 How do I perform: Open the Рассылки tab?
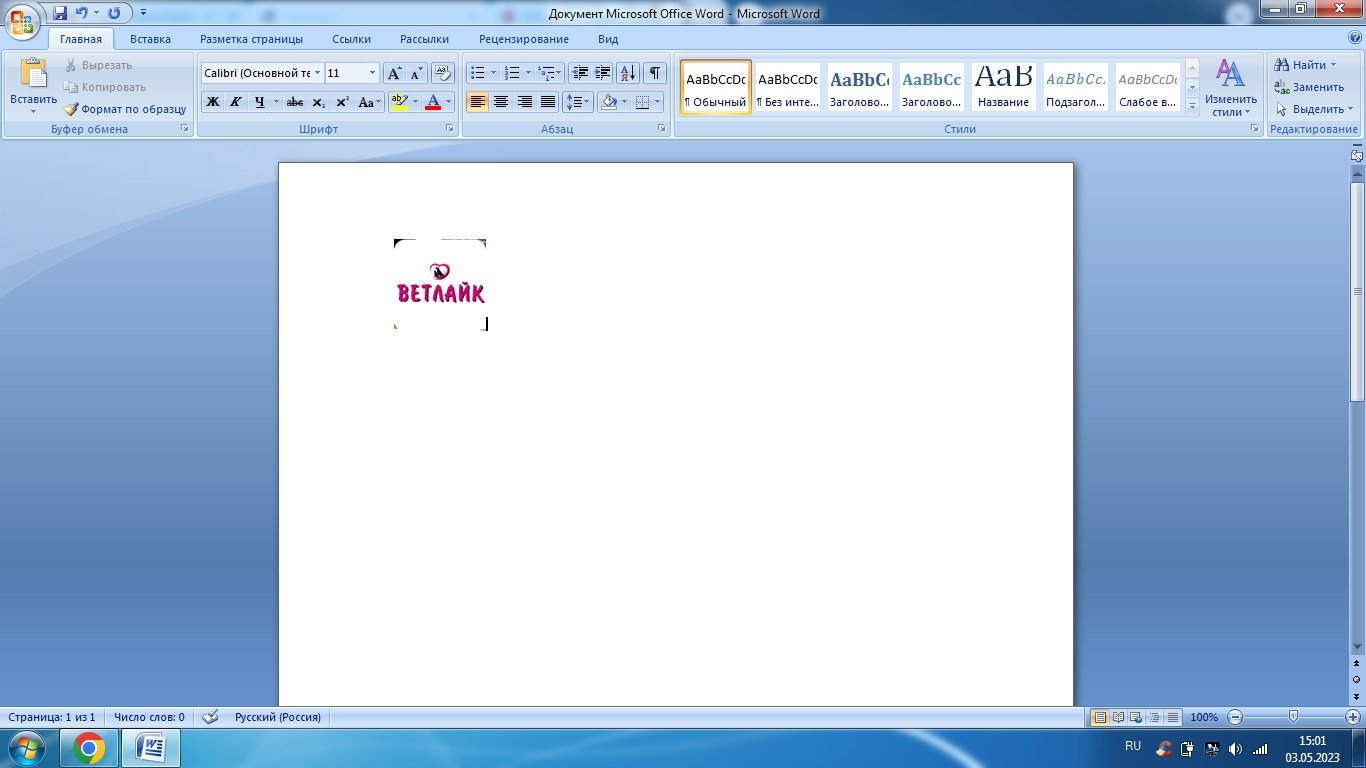coord(424,39)
